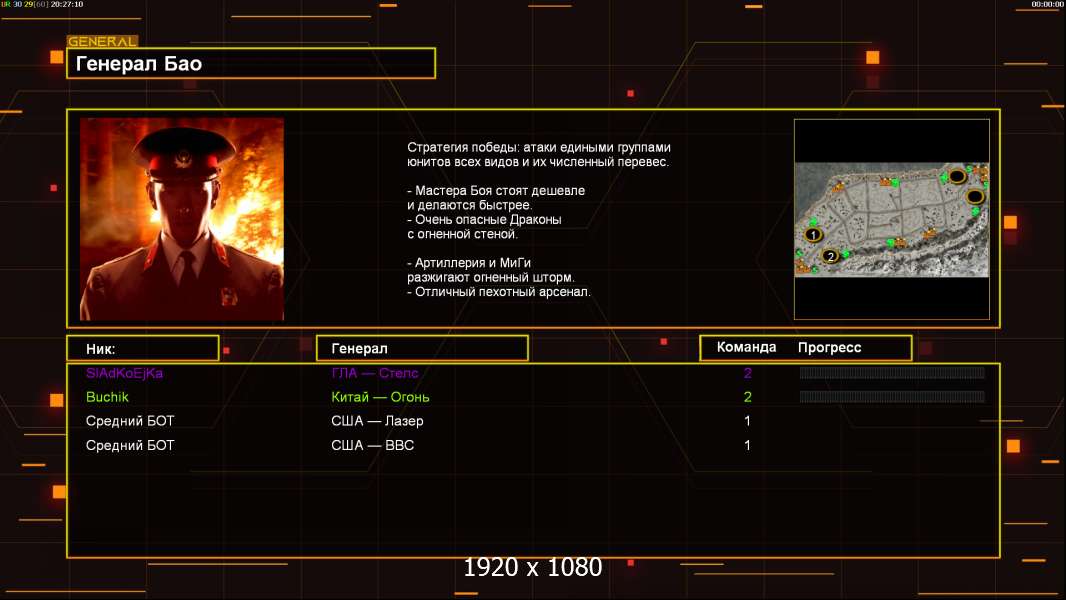Click the Китай — Огонь faction entry

380,397
